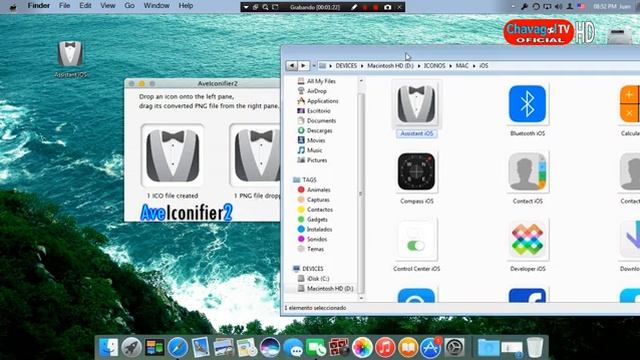This screenshot has height=360, width=640.
Task: Click AveIconifier2 left pane ICO drop target
Action: click(172, 156)
